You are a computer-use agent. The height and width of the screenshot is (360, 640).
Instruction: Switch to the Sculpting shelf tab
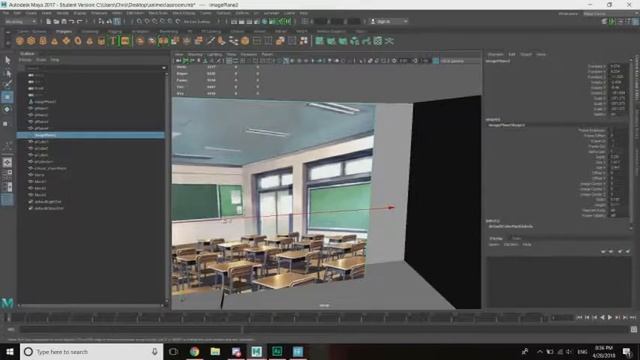coord(89,31)
